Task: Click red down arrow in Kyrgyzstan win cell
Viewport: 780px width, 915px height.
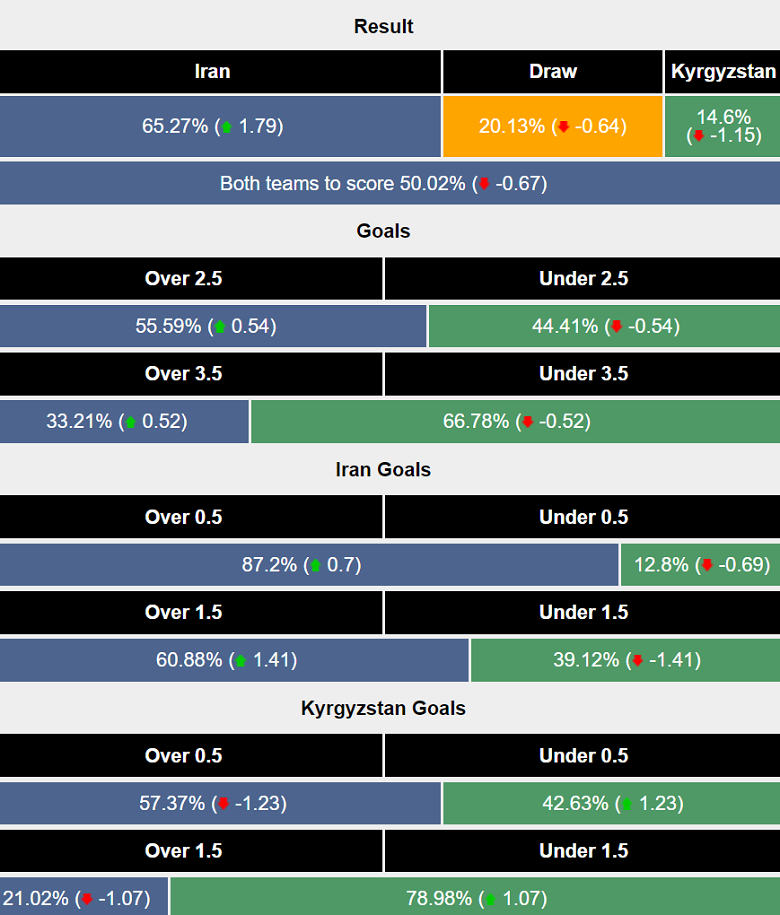Action: click(x=698, y=135)
